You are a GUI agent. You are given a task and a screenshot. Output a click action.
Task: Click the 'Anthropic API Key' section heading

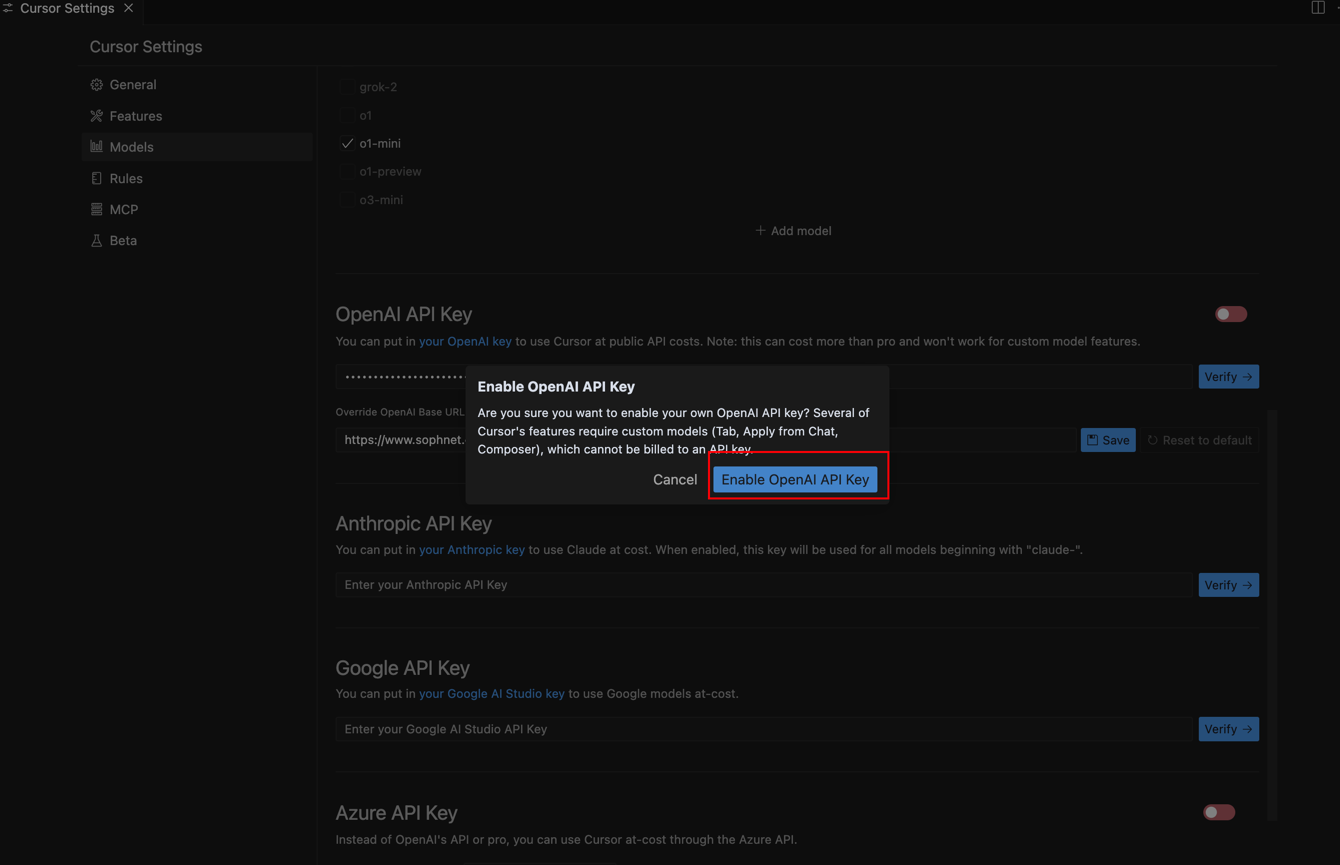click(x=414, y=523)
